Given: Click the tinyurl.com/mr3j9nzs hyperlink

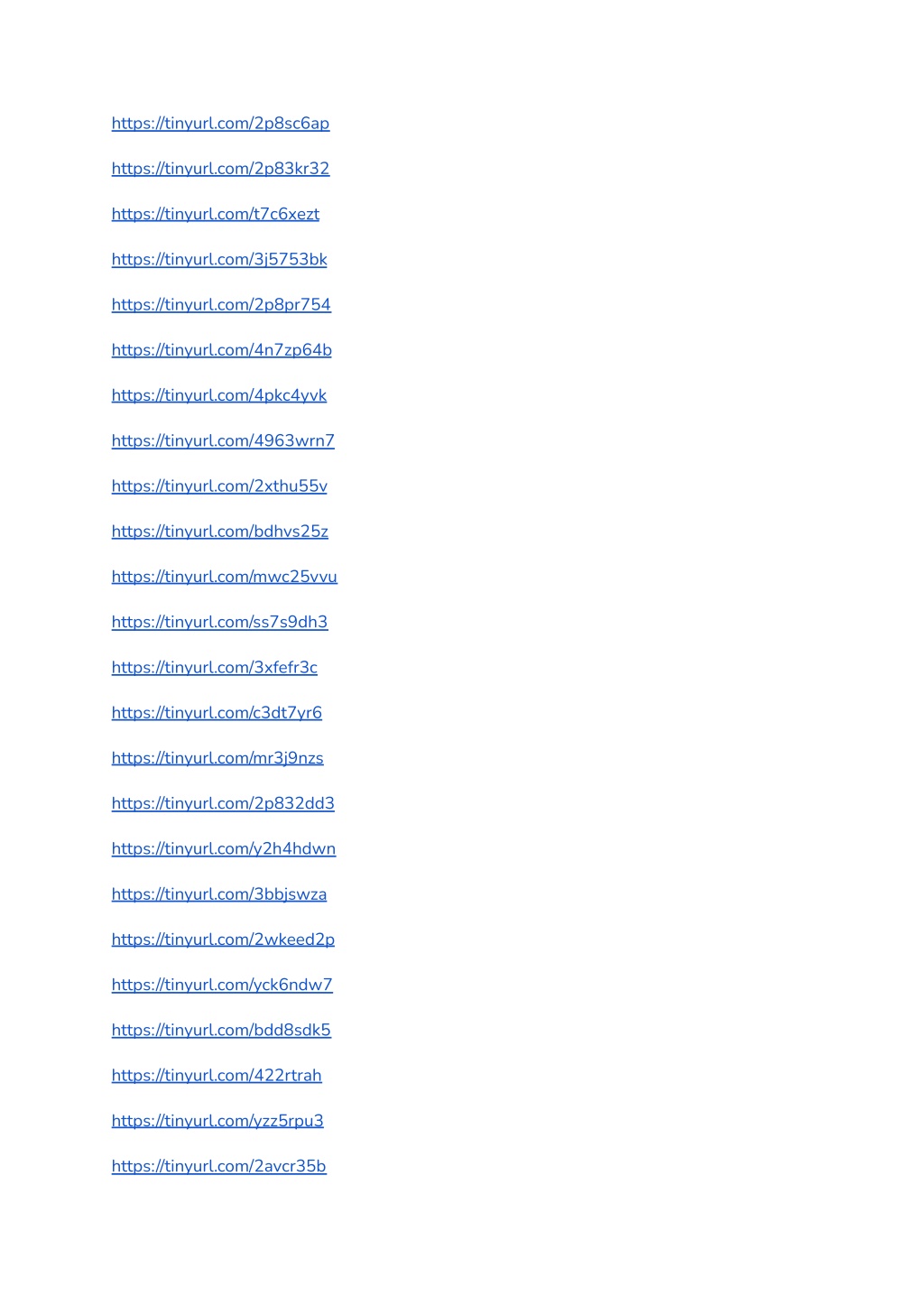Looking at the screenshot, I should click(x=217, y=758).
